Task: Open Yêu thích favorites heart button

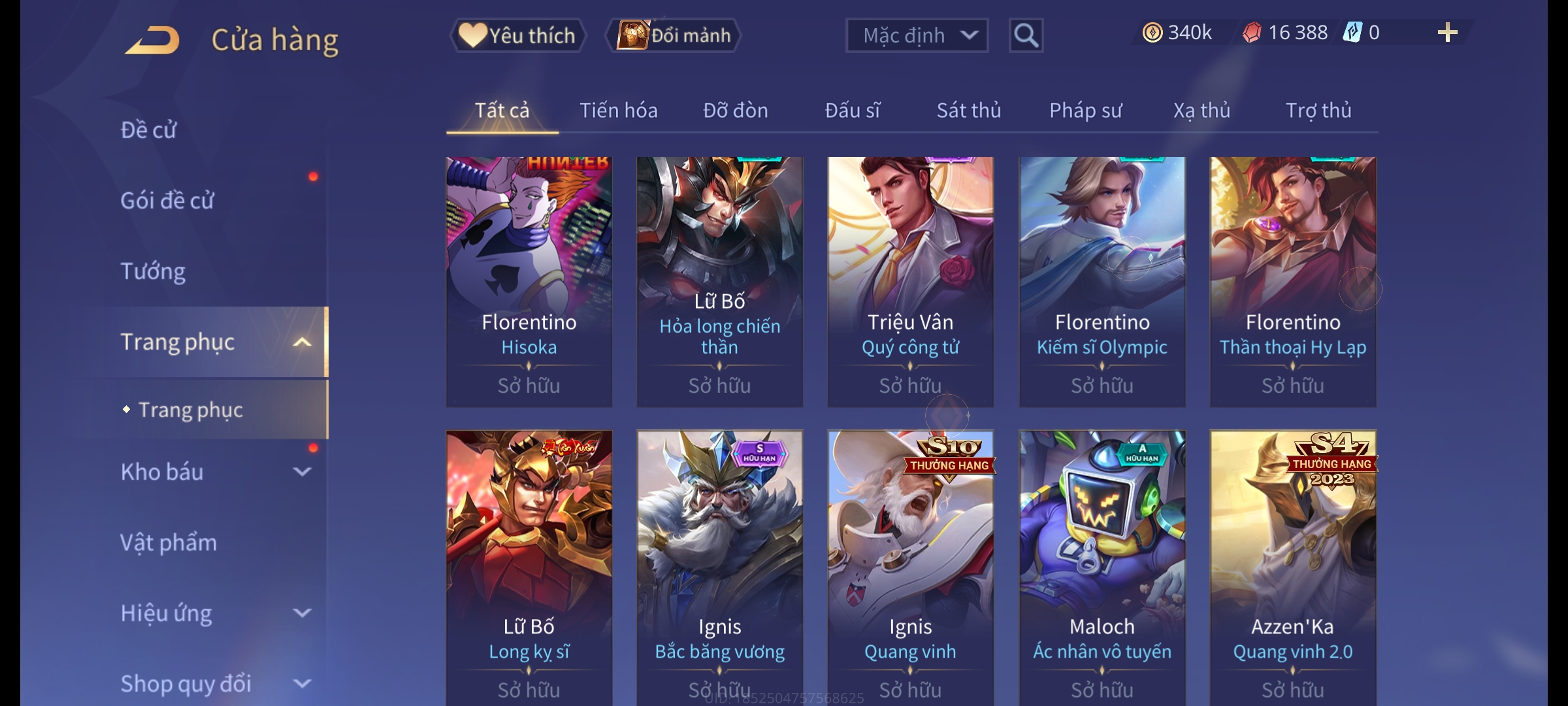Action: point(517,35)
